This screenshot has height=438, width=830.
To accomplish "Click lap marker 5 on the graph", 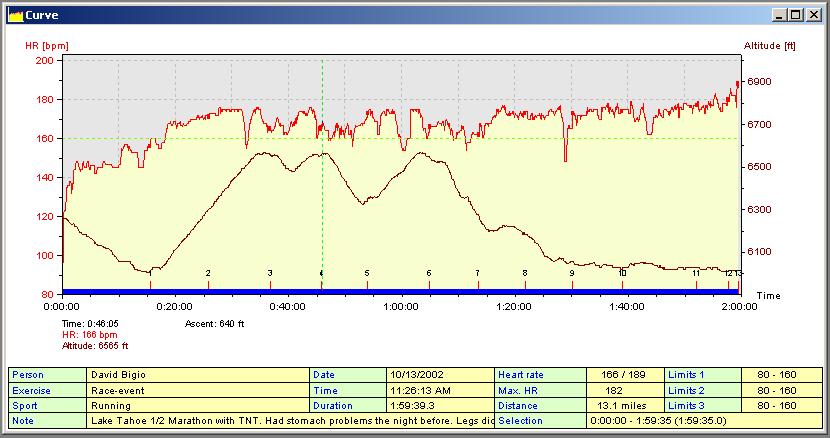I will point(367,273).
